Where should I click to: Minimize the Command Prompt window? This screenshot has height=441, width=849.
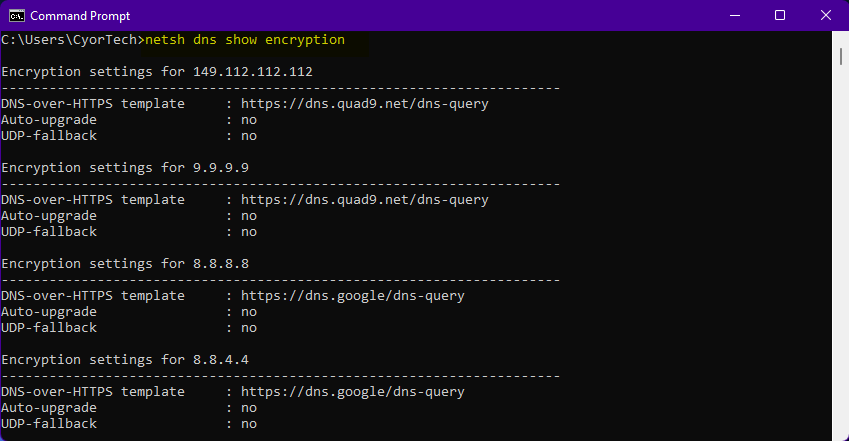[731, 16]
